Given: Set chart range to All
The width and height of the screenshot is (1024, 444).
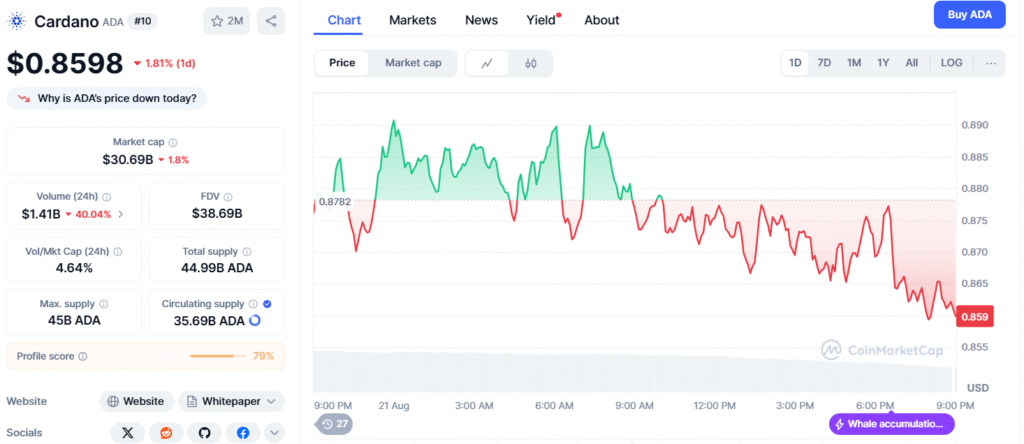Looking at the screenshot, I should pyautogui.click(x=912, y=63).
